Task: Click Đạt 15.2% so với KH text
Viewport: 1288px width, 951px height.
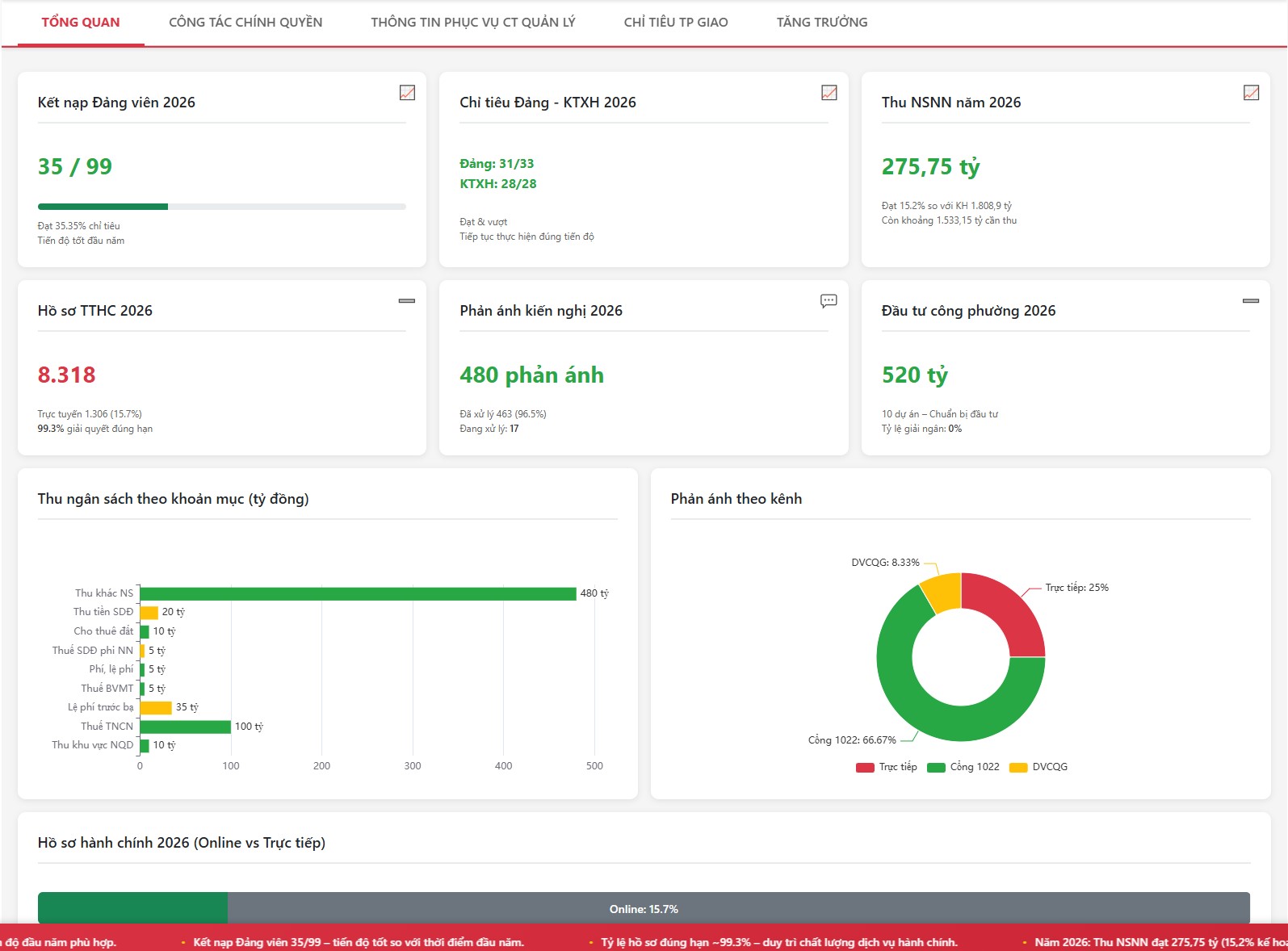Action: 946,206
